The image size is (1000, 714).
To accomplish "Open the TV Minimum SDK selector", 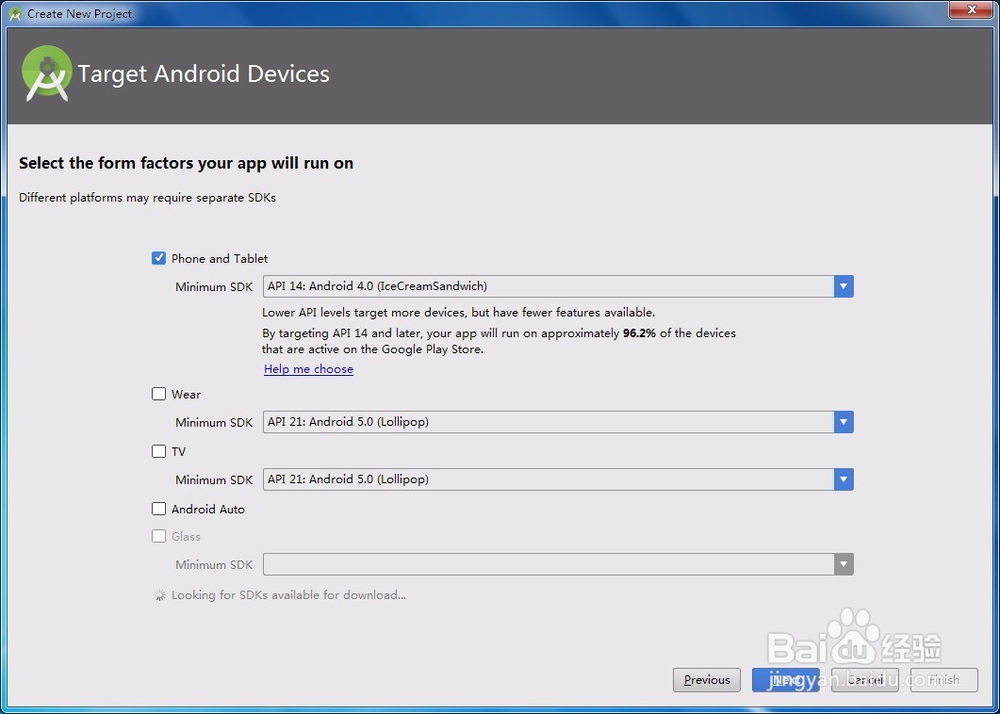I will [x=550, y=479].
